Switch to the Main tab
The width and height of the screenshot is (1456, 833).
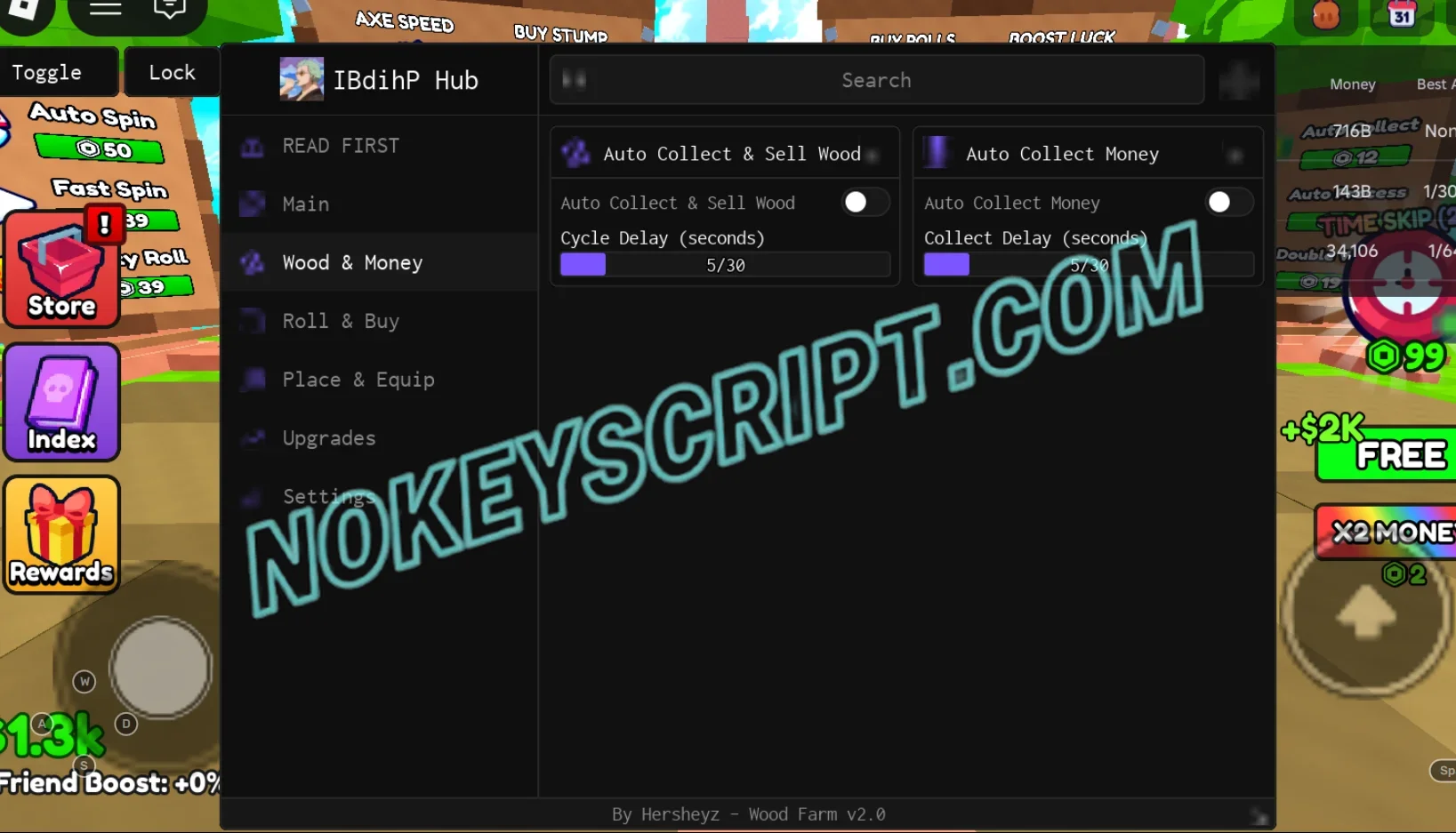click(379, 204)
